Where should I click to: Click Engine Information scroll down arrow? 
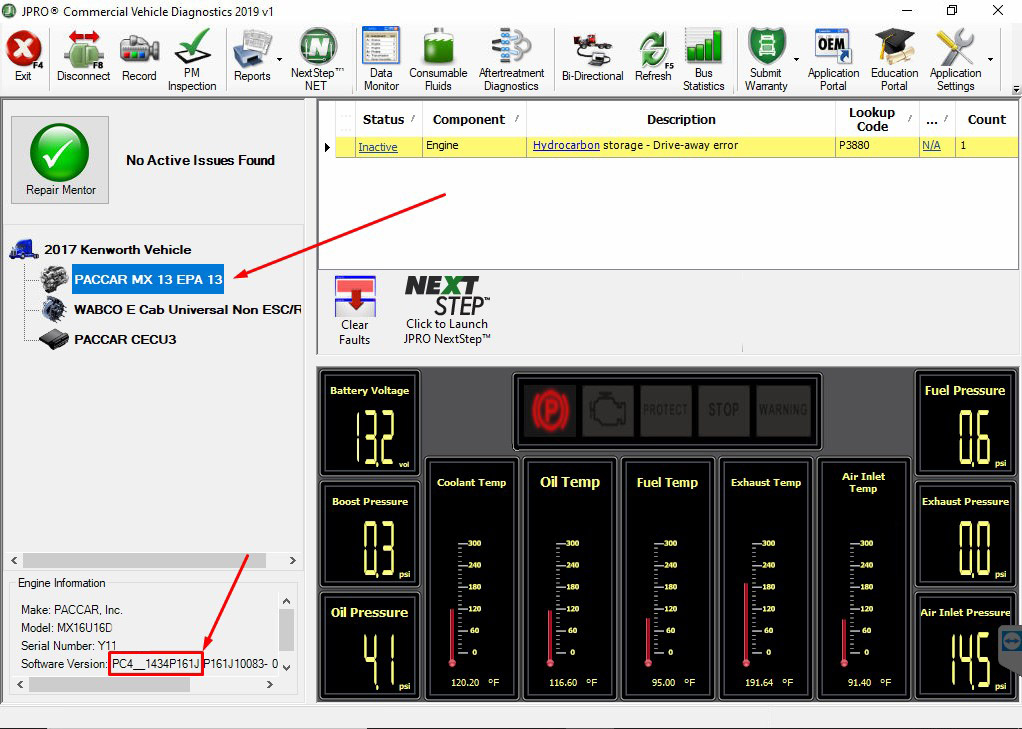pyautogui.click(x=285, y=666)
